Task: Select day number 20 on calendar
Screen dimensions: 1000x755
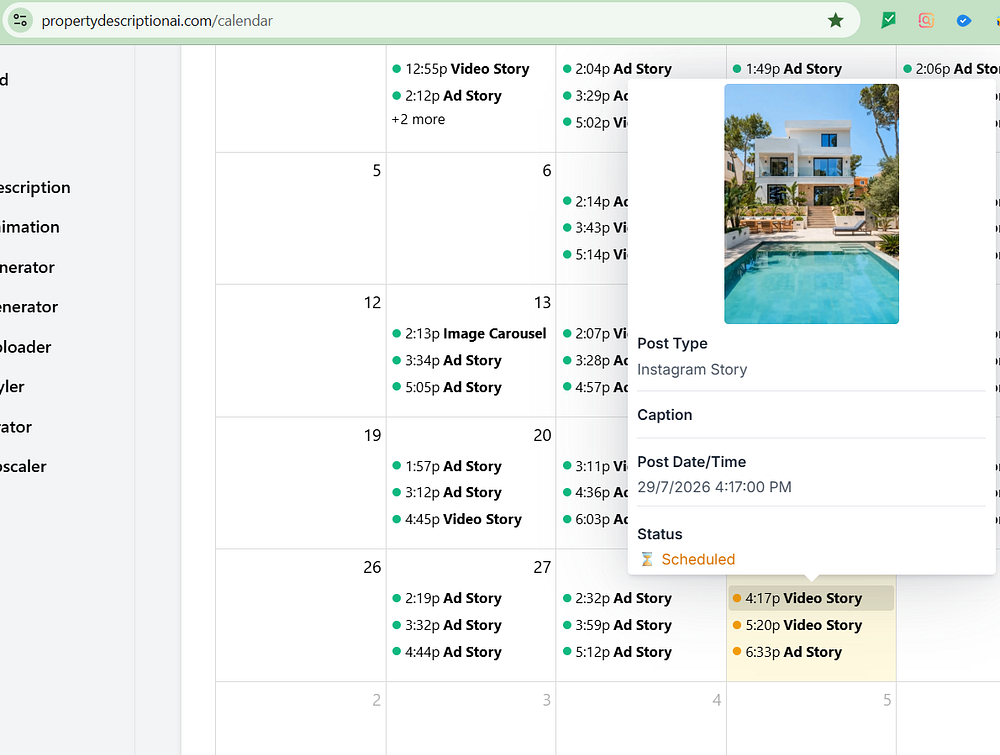Action: (543, 435)
